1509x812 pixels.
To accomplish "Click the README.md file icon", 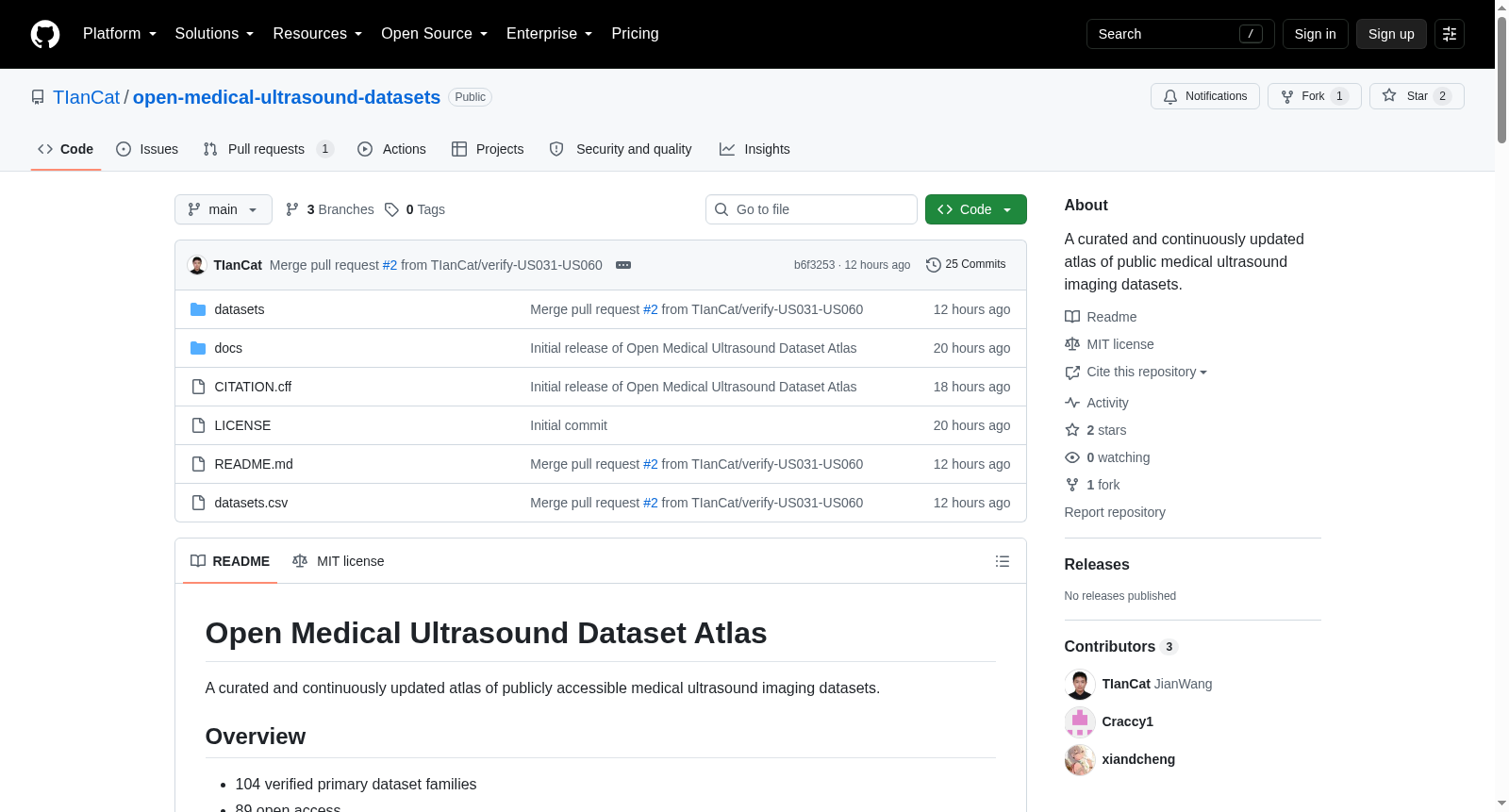I will tap(198, 464).
